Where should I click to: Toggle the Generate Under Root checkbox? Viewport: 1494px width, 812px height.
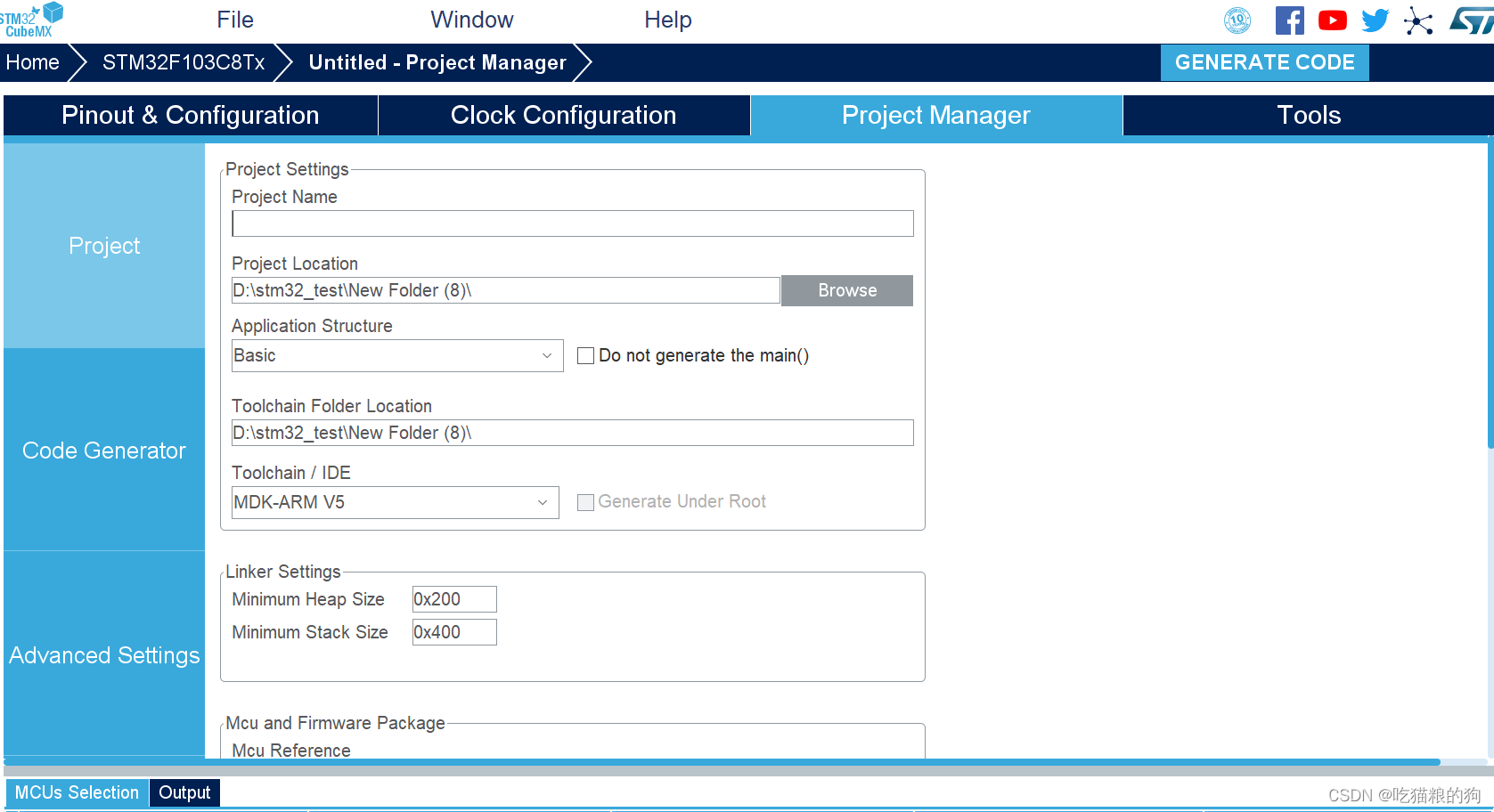[585, 502]
